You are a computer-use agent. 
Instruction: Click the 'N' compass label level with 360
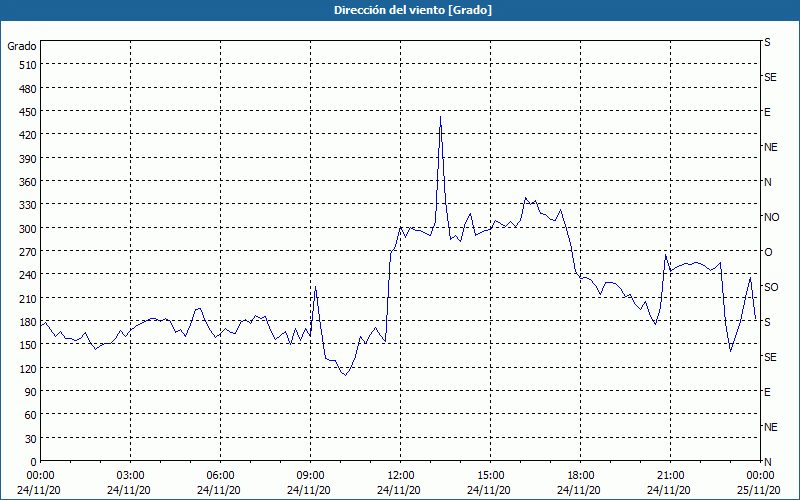768,182
